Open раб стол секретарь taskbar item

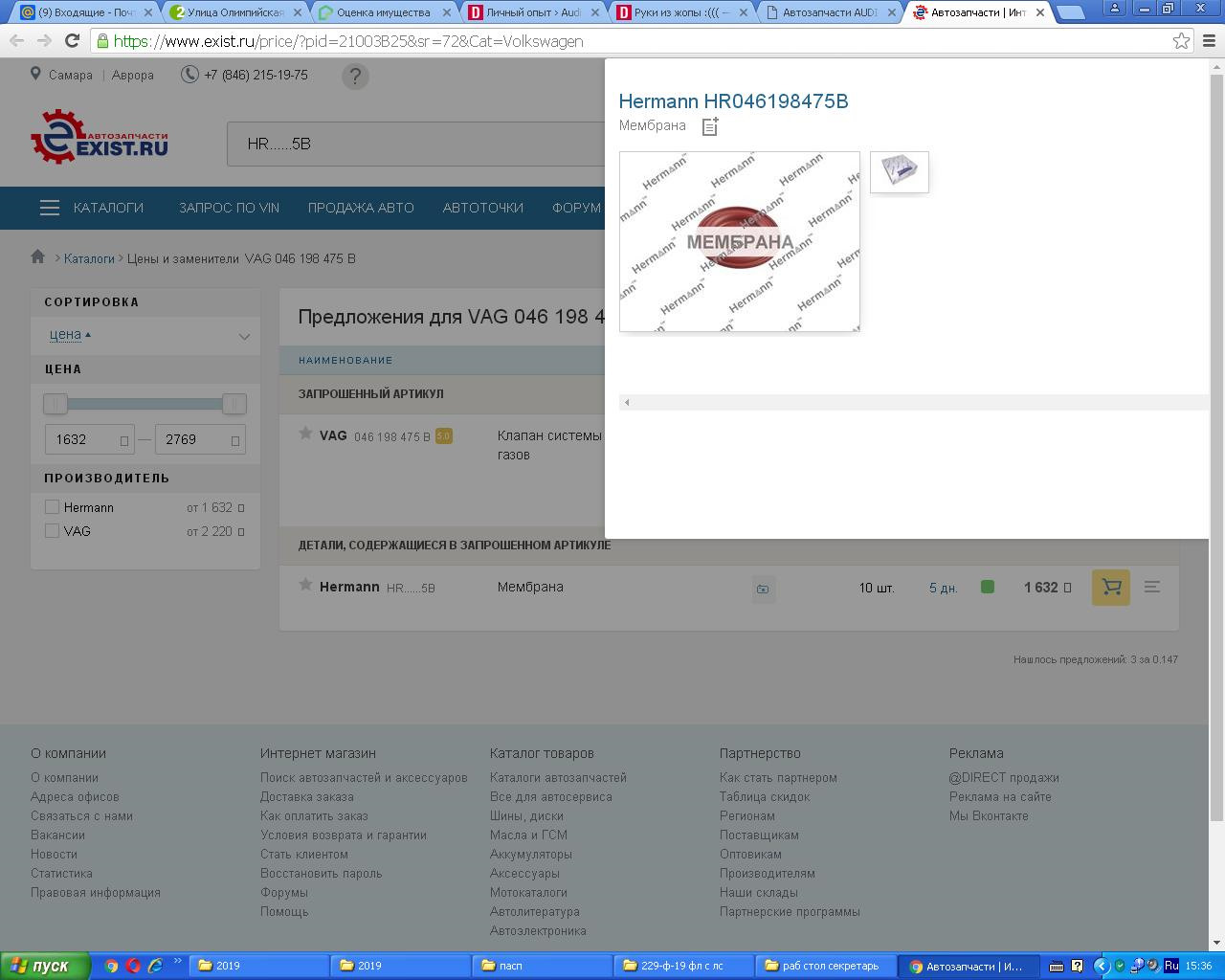826,966
